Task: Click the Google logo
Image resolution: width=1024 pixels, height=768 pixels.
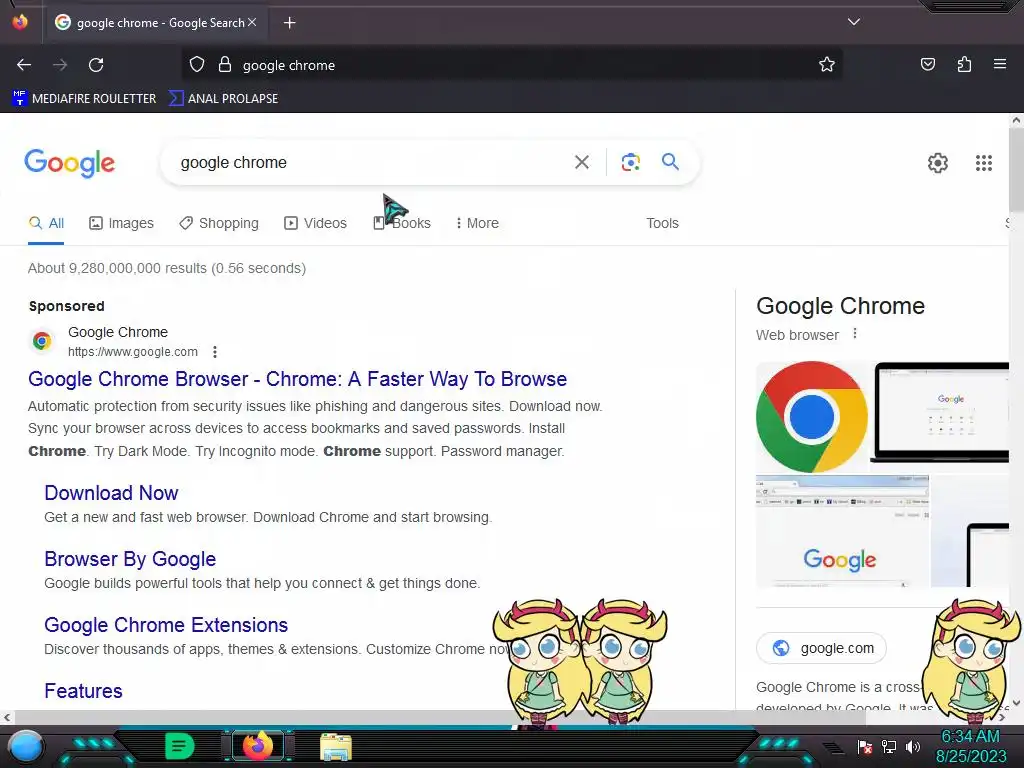Action: click(69, 163)
